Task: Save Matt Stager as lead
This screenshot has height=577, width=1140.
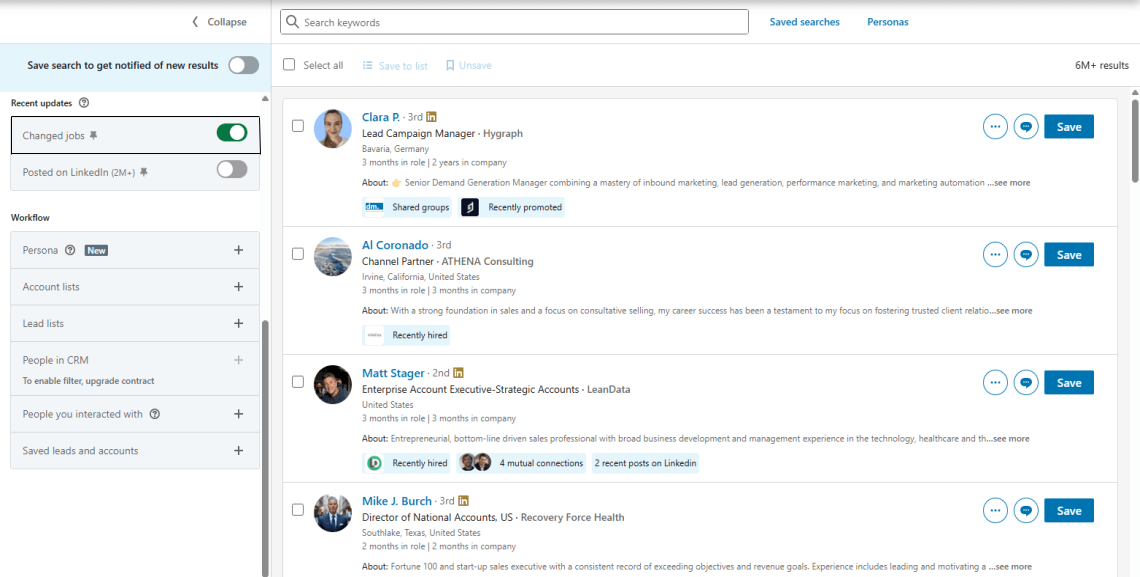Action: 1069,382
